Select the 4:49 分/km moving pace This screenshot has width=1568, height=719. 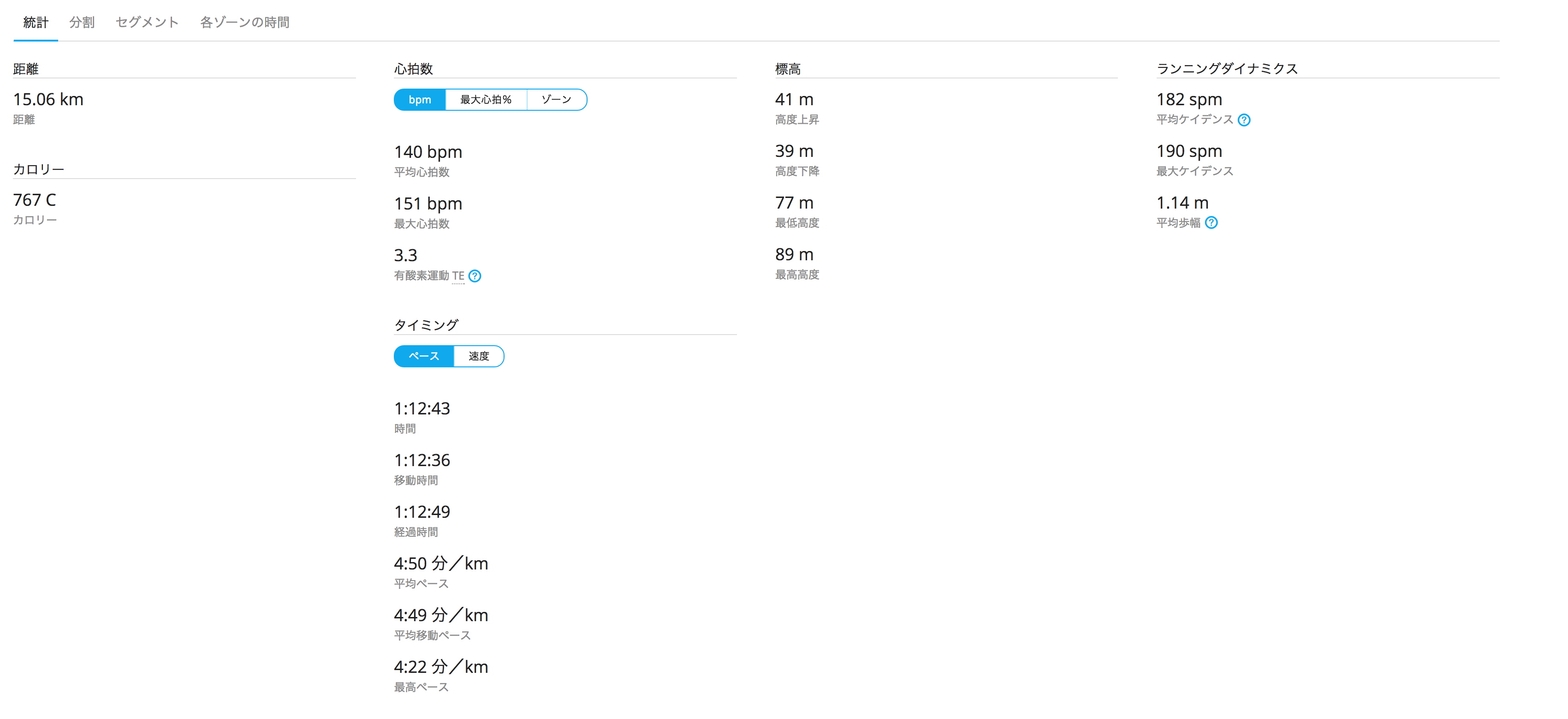click(441, 616)
